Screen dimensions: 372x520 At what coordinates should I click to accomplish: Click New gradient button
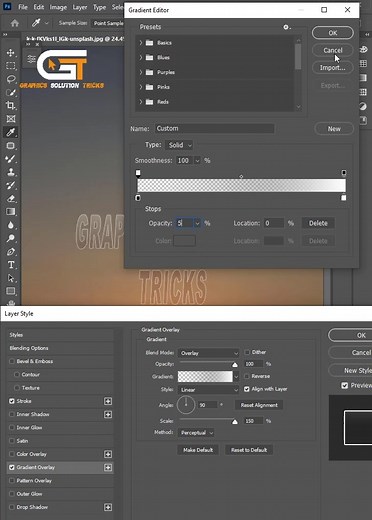(x=334, y=129)
